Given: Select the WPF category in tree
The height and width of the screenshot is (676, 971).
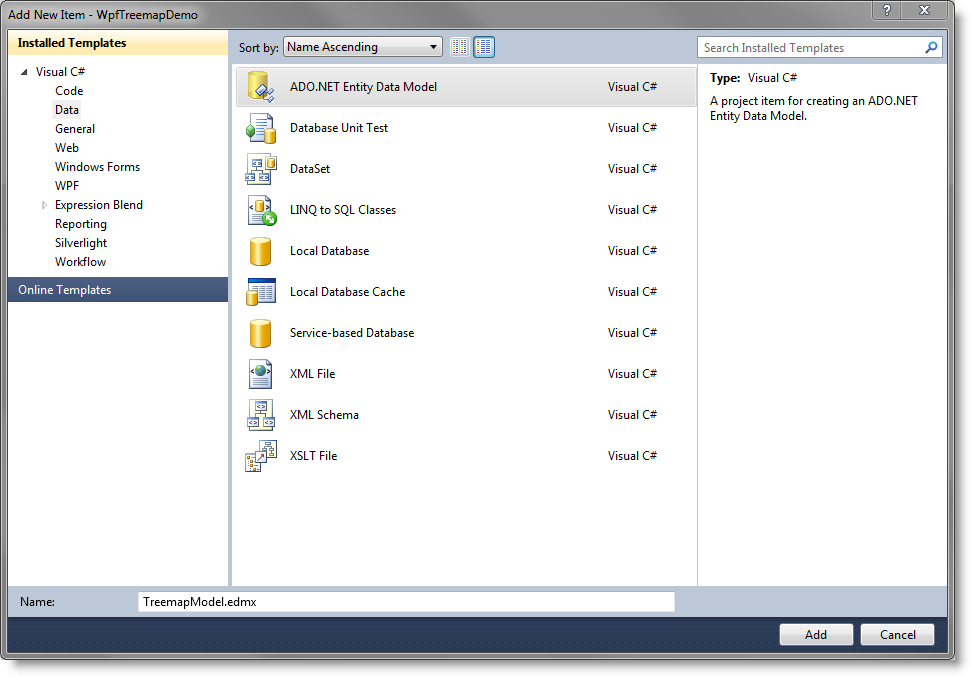Looking at the screenshot, I should point(67,186).
